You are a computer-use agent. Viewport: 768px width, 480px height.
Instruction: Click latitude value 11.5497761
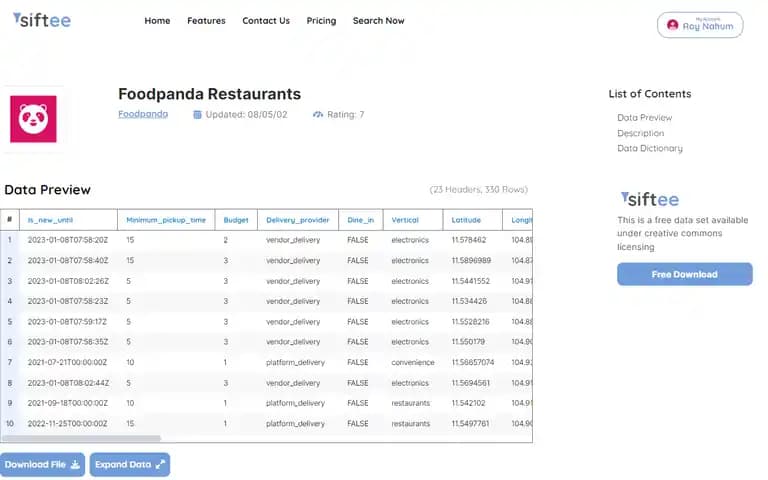pos(470,424)
